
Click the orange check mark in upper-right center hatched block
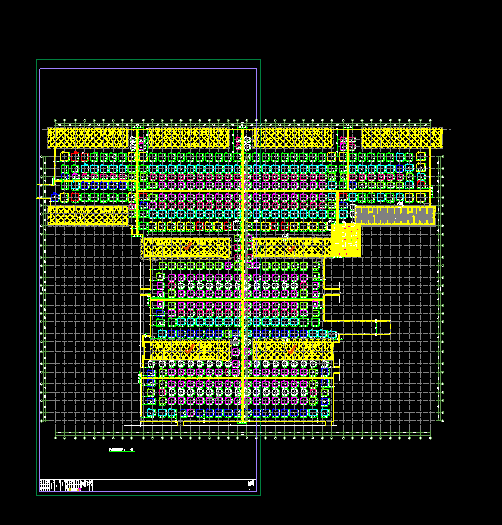click(291, 249)
